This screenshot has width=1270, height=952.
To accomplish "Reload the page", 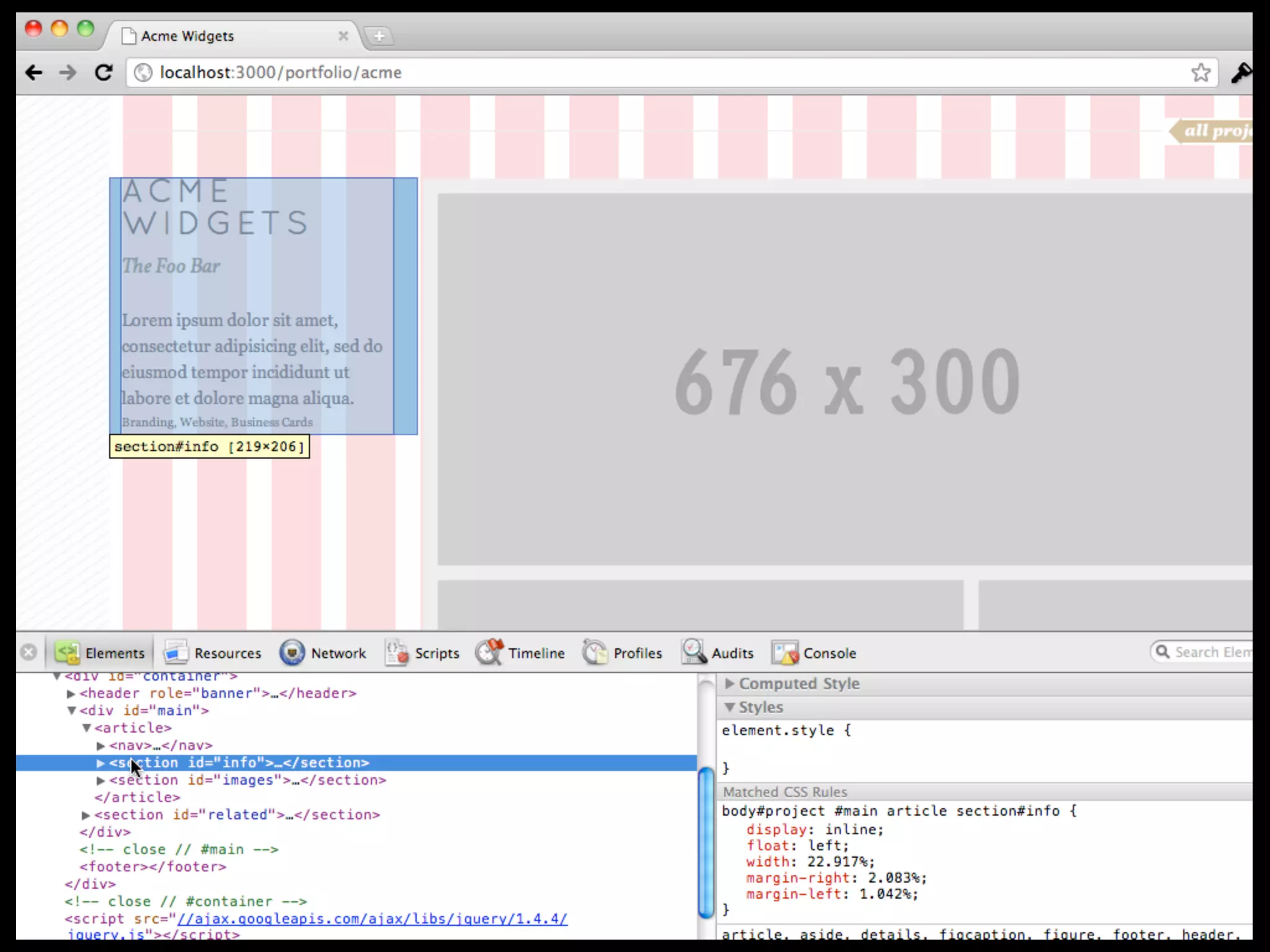I will pyautogui.click(x=104, y=73).
